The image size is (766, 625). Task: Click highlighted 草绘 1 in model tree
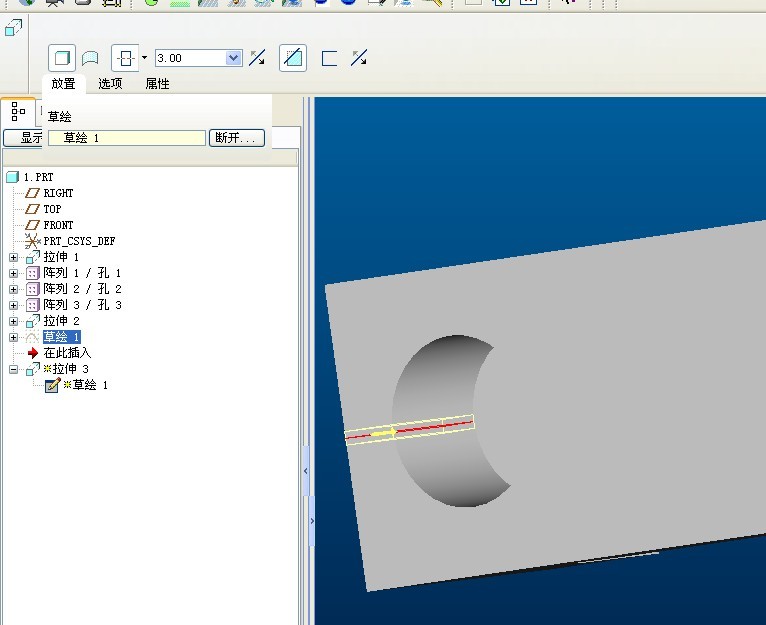62,337
